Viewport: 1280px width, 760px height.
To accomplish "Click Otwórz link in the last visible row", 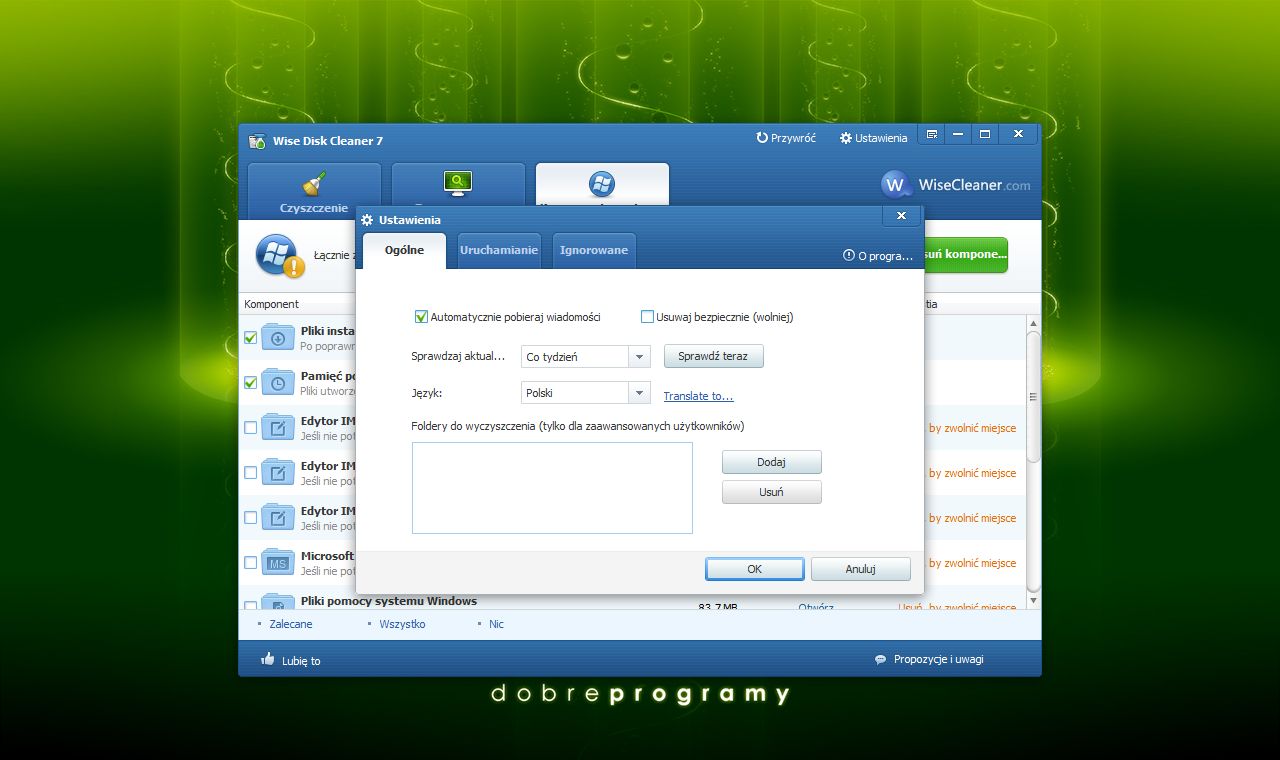I will pos(816,606).
